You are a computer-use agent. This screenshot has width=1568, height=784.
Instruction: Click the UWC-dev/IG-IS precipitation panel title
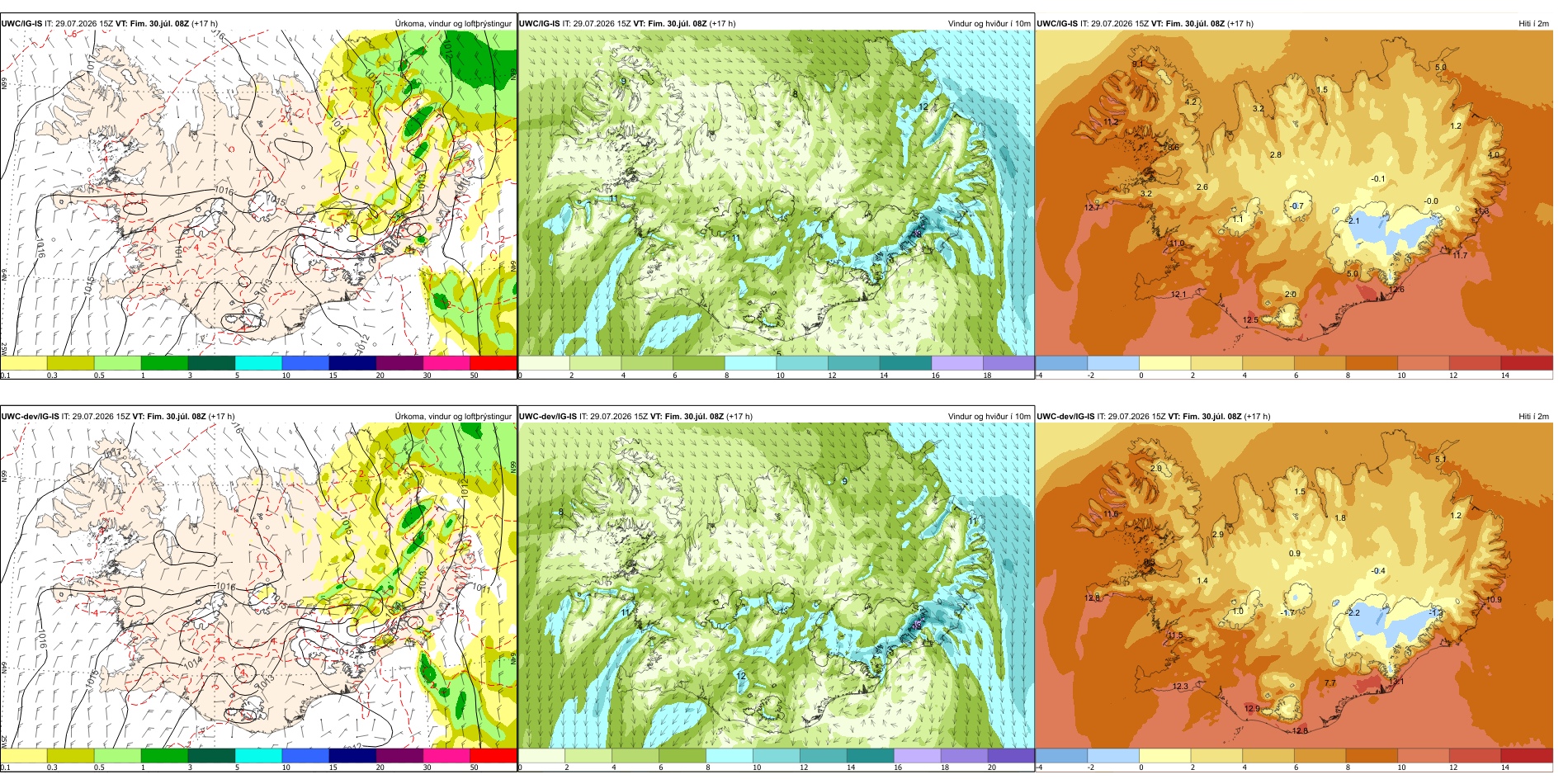(x=118, y=417)
